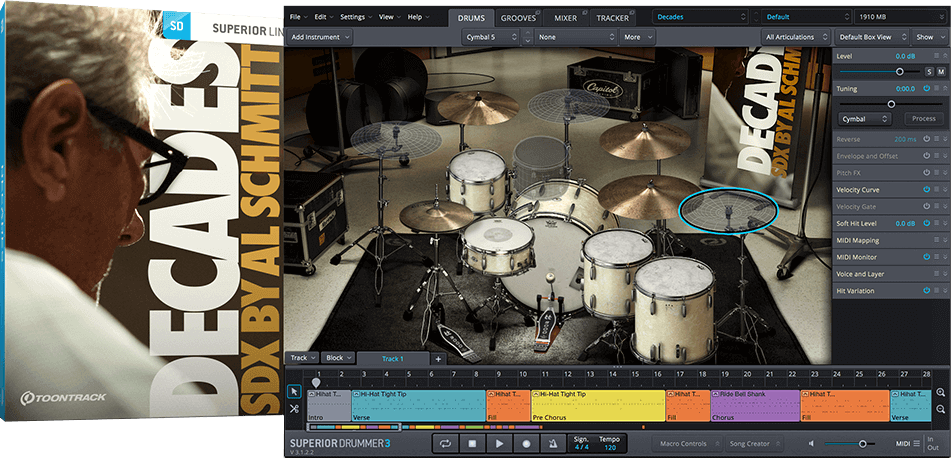Screen dimensions: 951x458
Task: Open the MIDI Mapping section menu icon
Action: click(936, 240)
